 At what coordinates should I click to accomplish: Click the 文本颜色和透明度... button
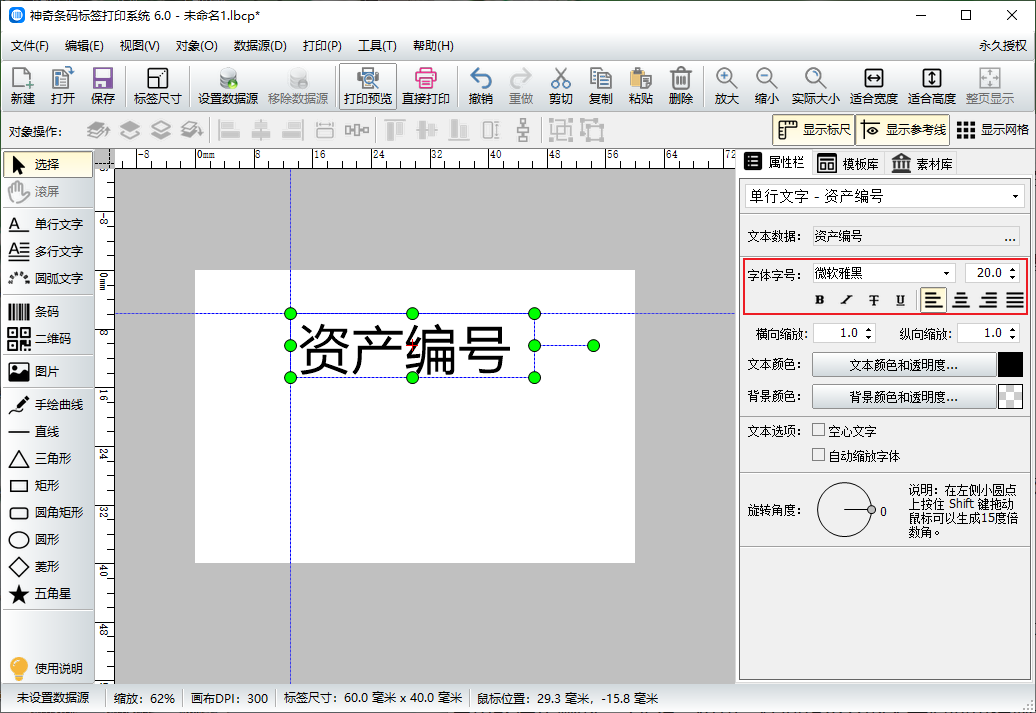point(903,365)
